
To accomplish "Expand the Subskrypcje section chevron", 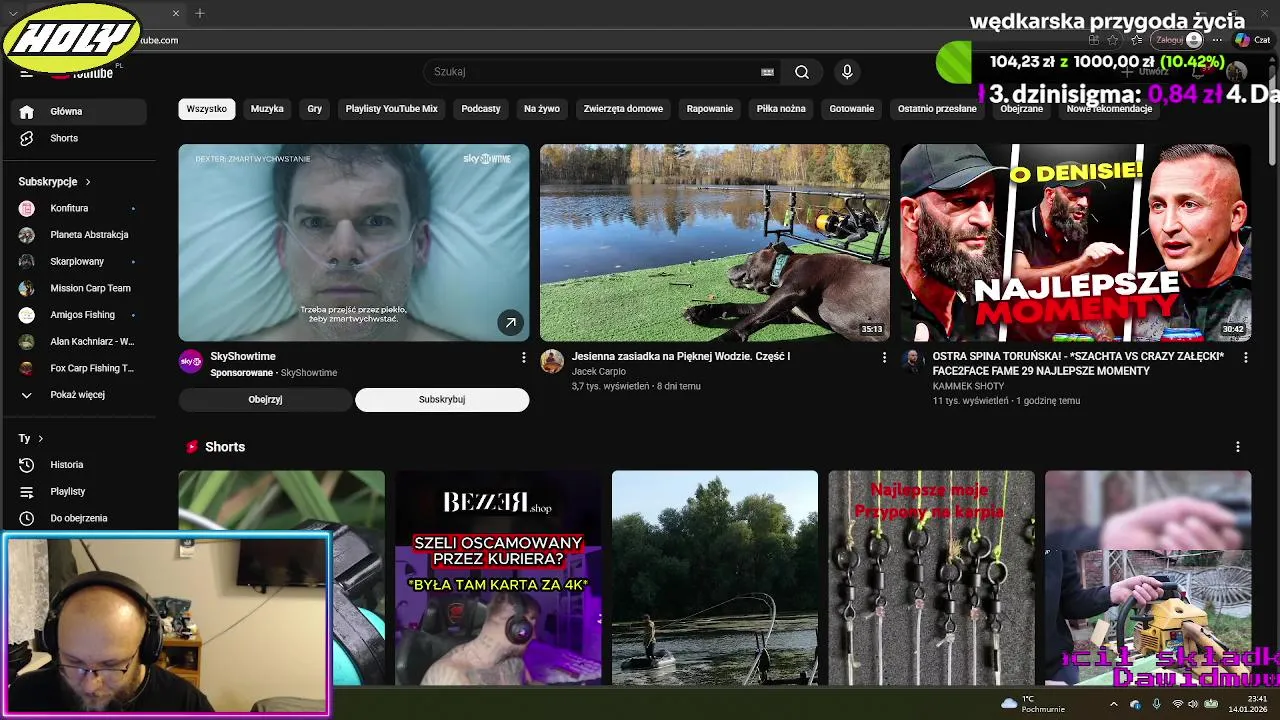I will pos(88,182).
